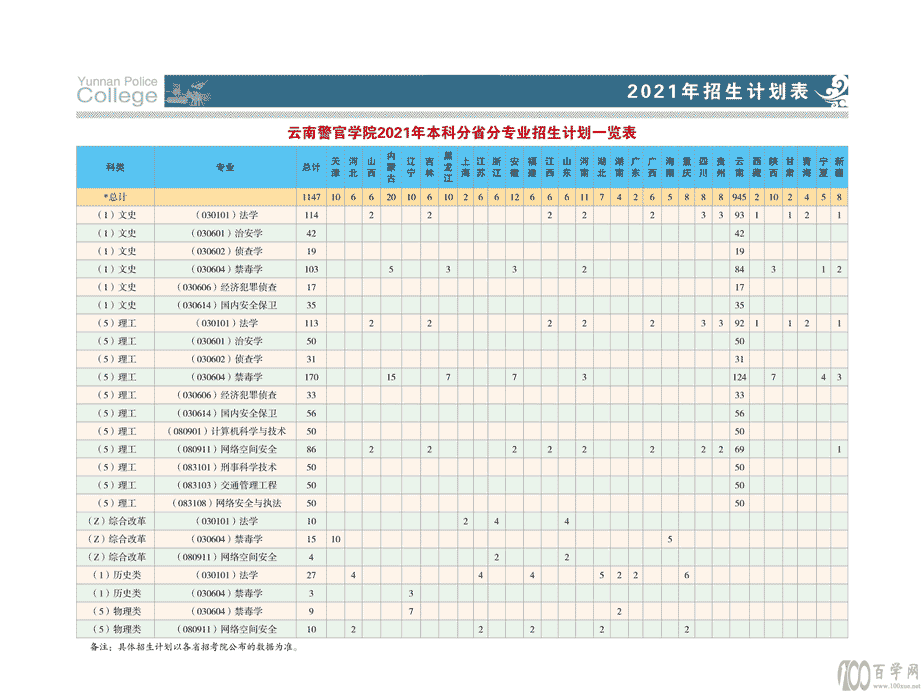Click the title 云南警官学院2021年本科分省分专业招生计划一览表
The image size is (924, 694).
pos(462,133)
